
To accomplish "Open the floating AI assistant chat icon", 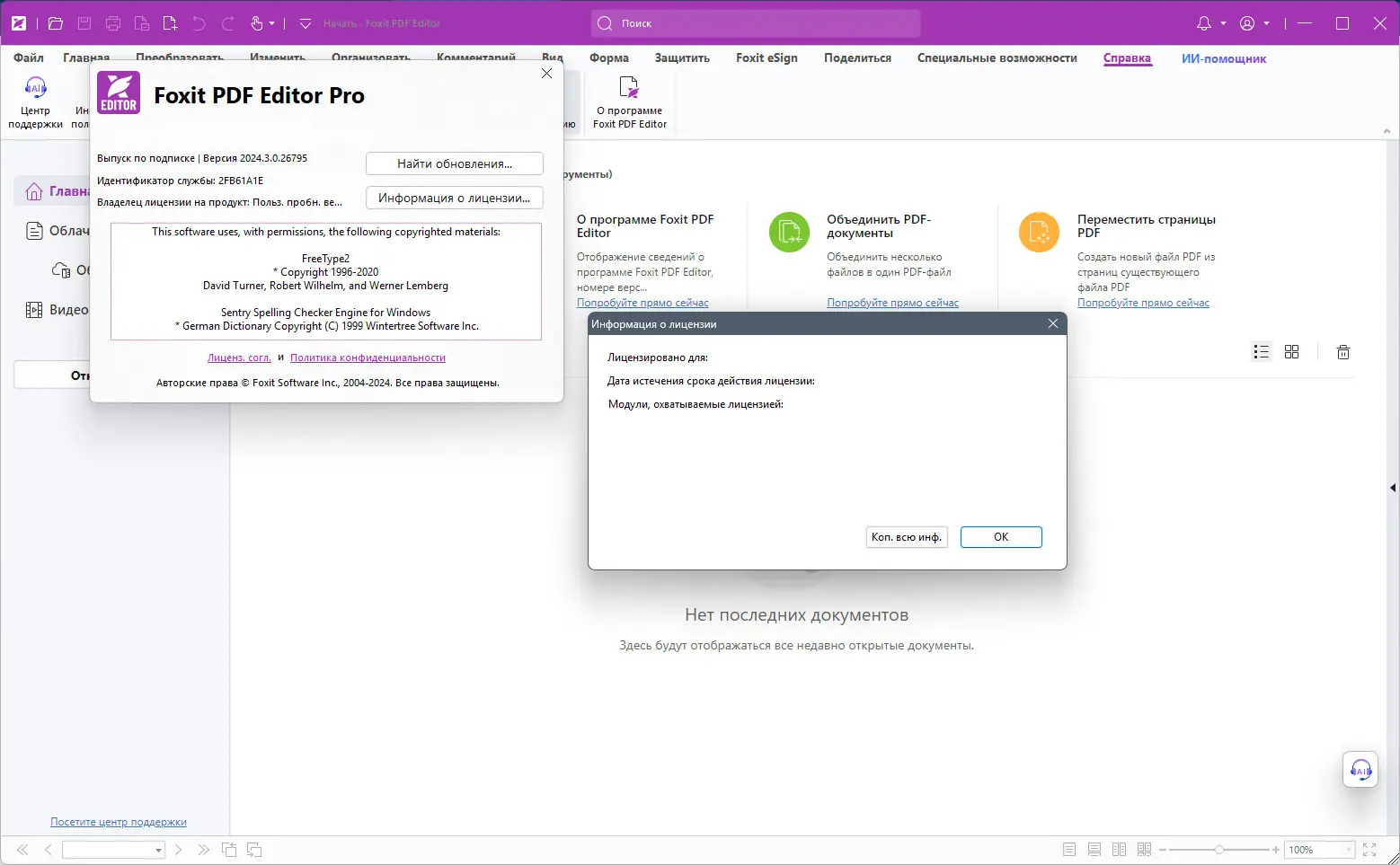I will [1360, 770].
